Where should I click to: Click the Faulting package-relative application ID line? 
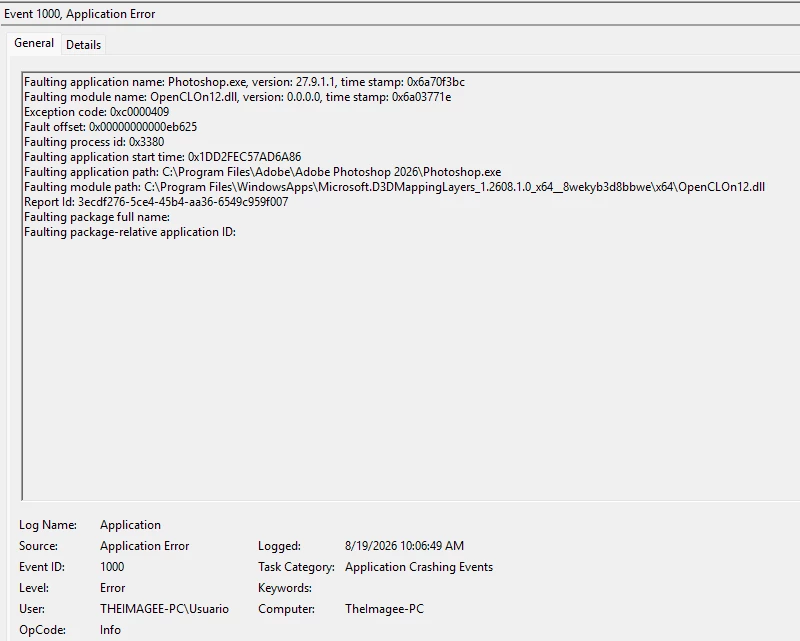coord(130,232)
